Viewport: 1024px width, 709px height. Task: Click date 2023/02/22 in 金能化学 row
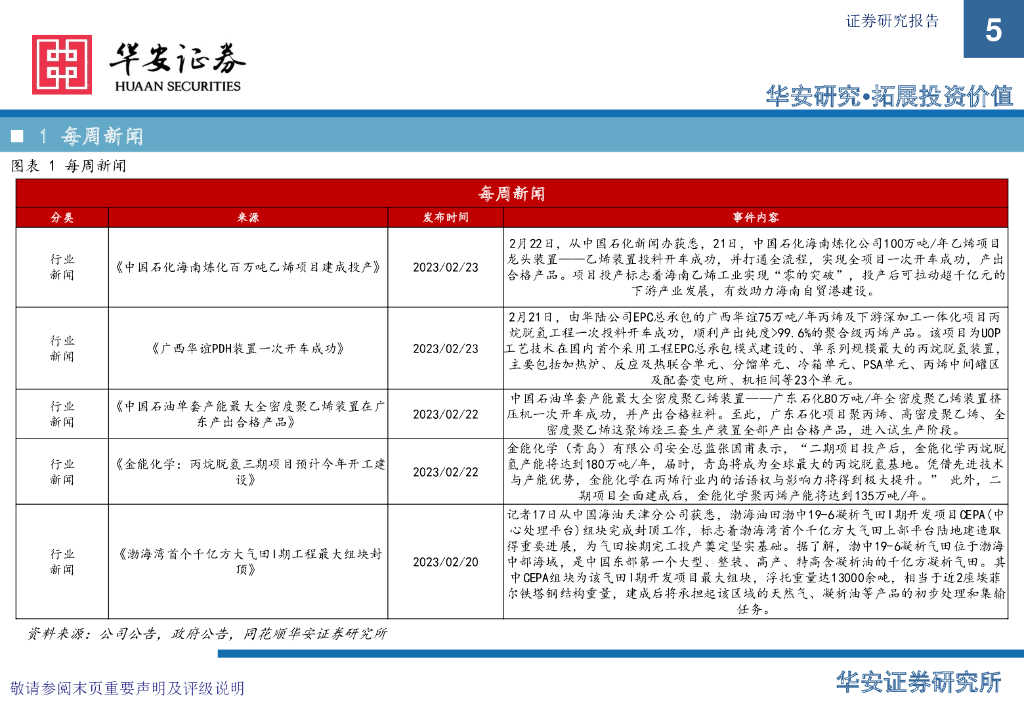pos(445,471)
